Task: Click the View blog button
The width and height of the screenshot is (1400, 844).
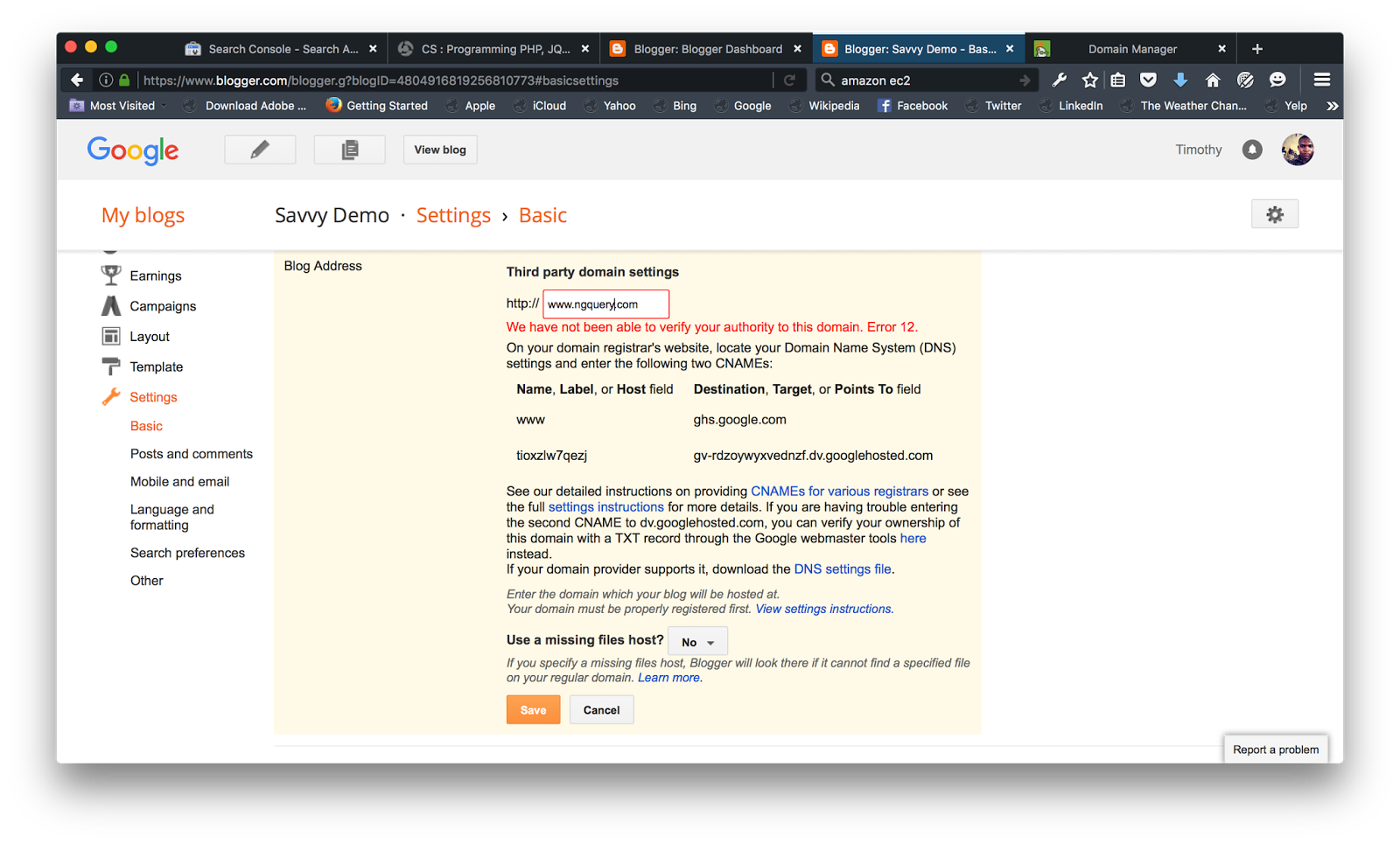Action: point(440,150)
